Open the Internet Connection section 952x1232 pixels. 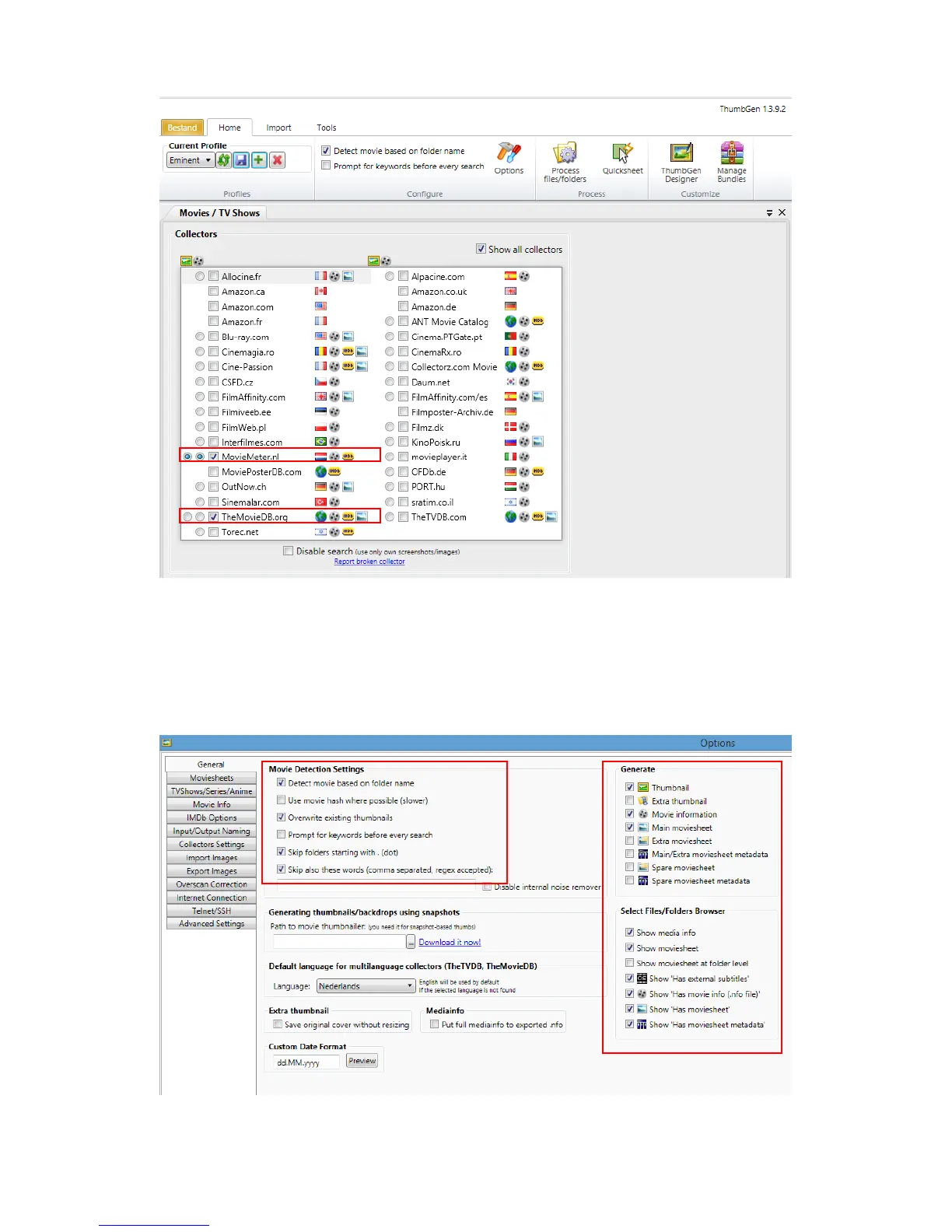tap(212, 898)
